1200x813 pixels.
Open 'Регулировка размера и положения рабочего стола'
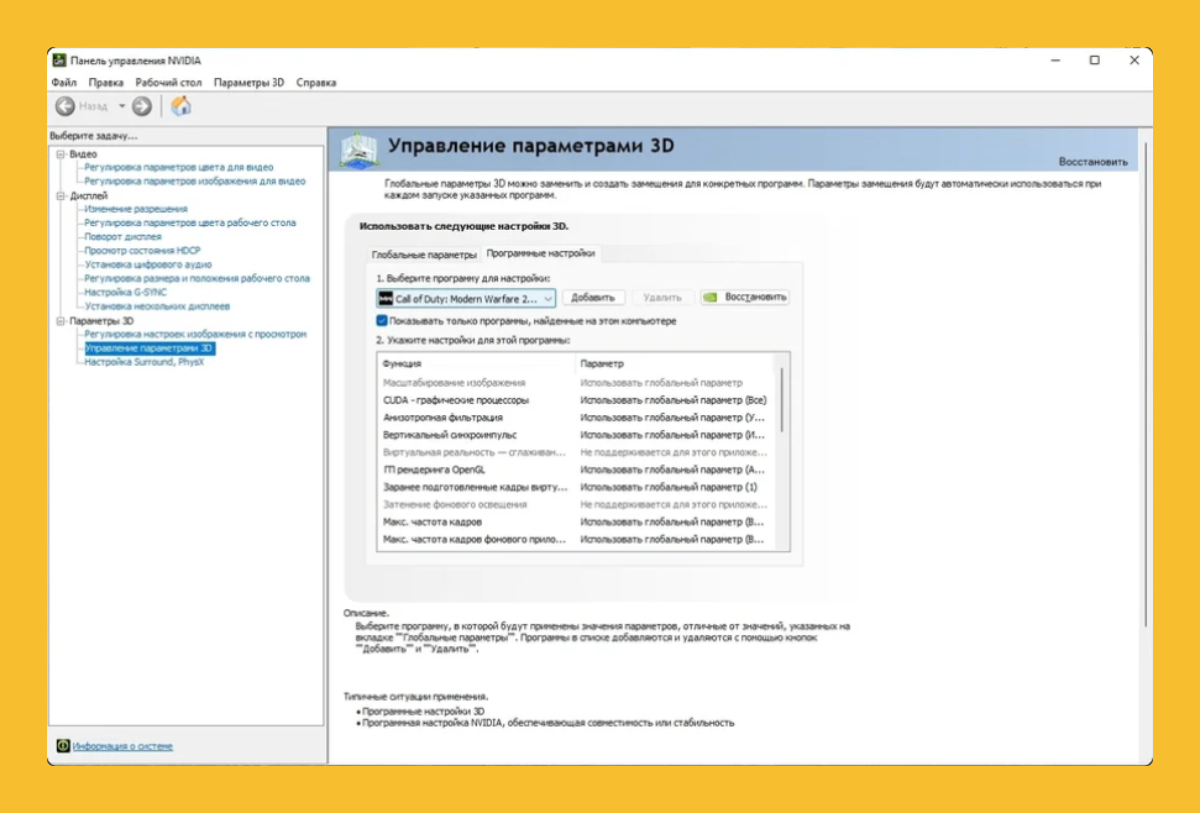point(197,278)
